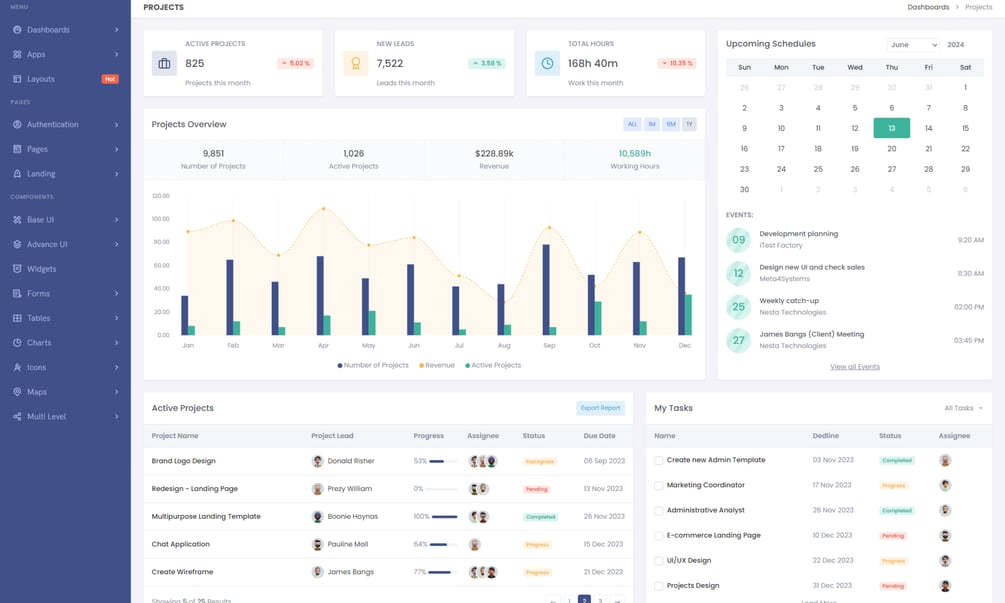Click the Dashboards sidebar icon
Screen dimensions: 1005x603
click(17, 29)
